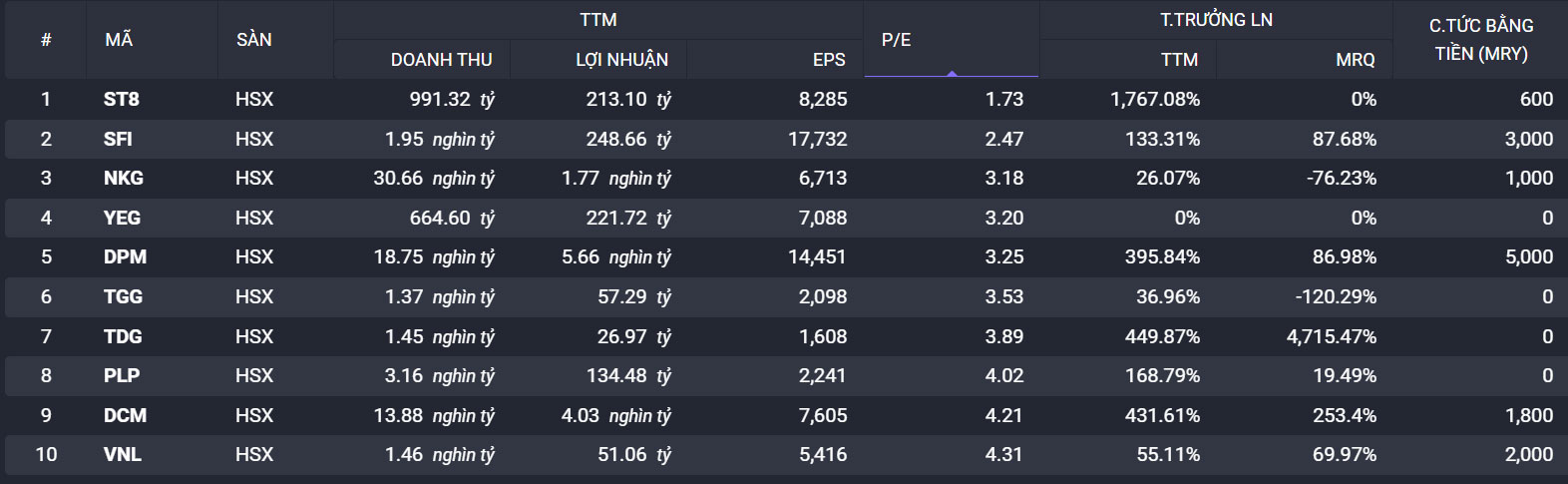Open the YEG stock ticker
The image size is (1568, 484).
[x=122, y=218]
